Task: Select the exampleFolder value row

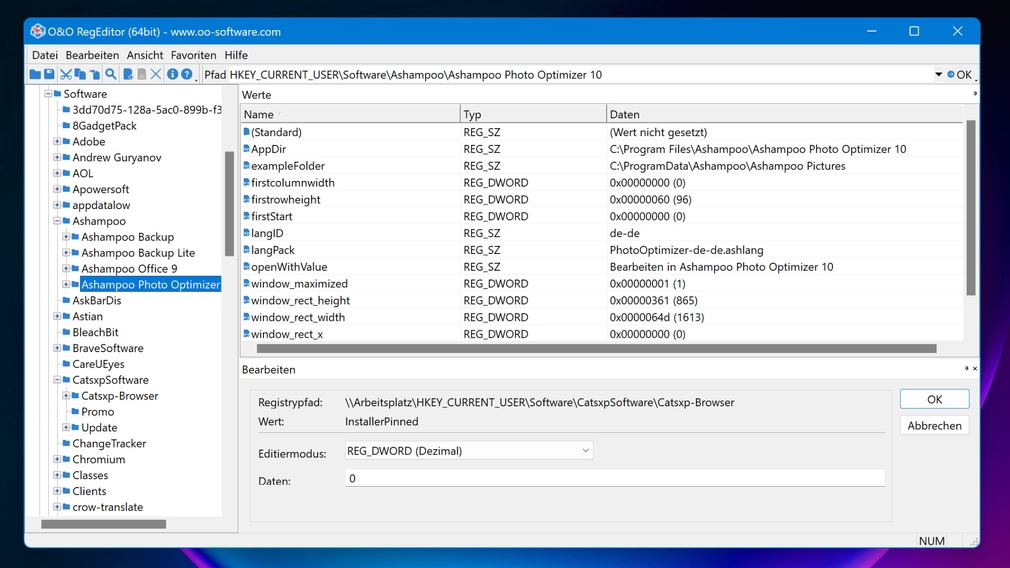Action: tap(602, 166)
